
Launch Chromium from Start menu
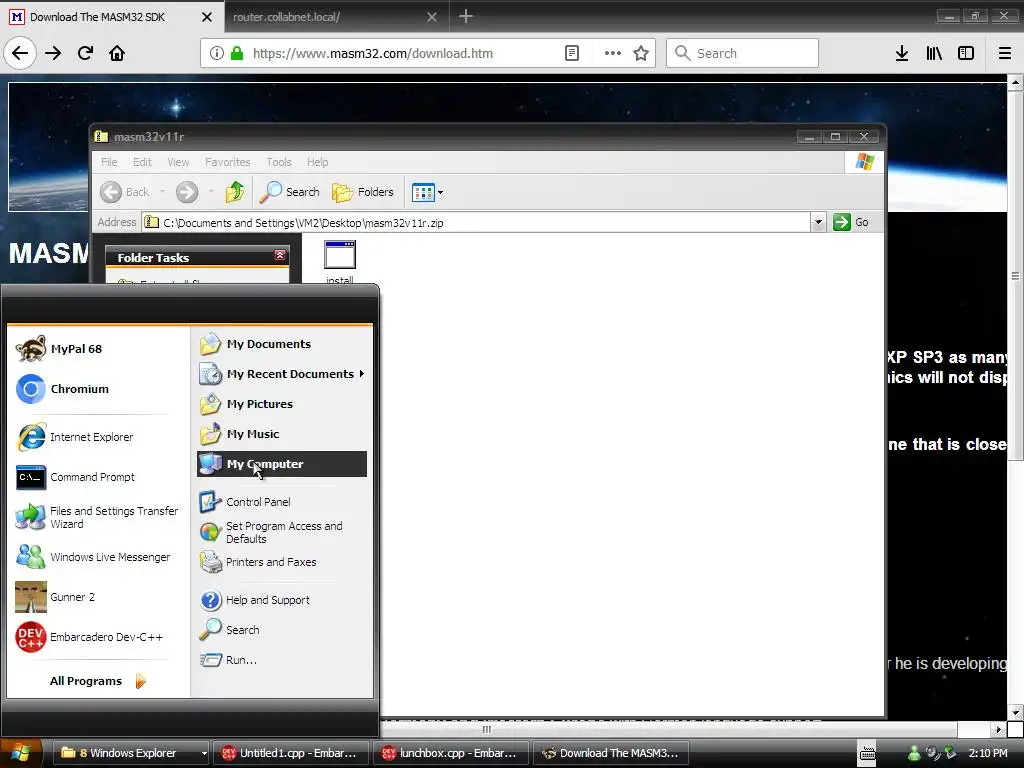click(x=97, y=389)
